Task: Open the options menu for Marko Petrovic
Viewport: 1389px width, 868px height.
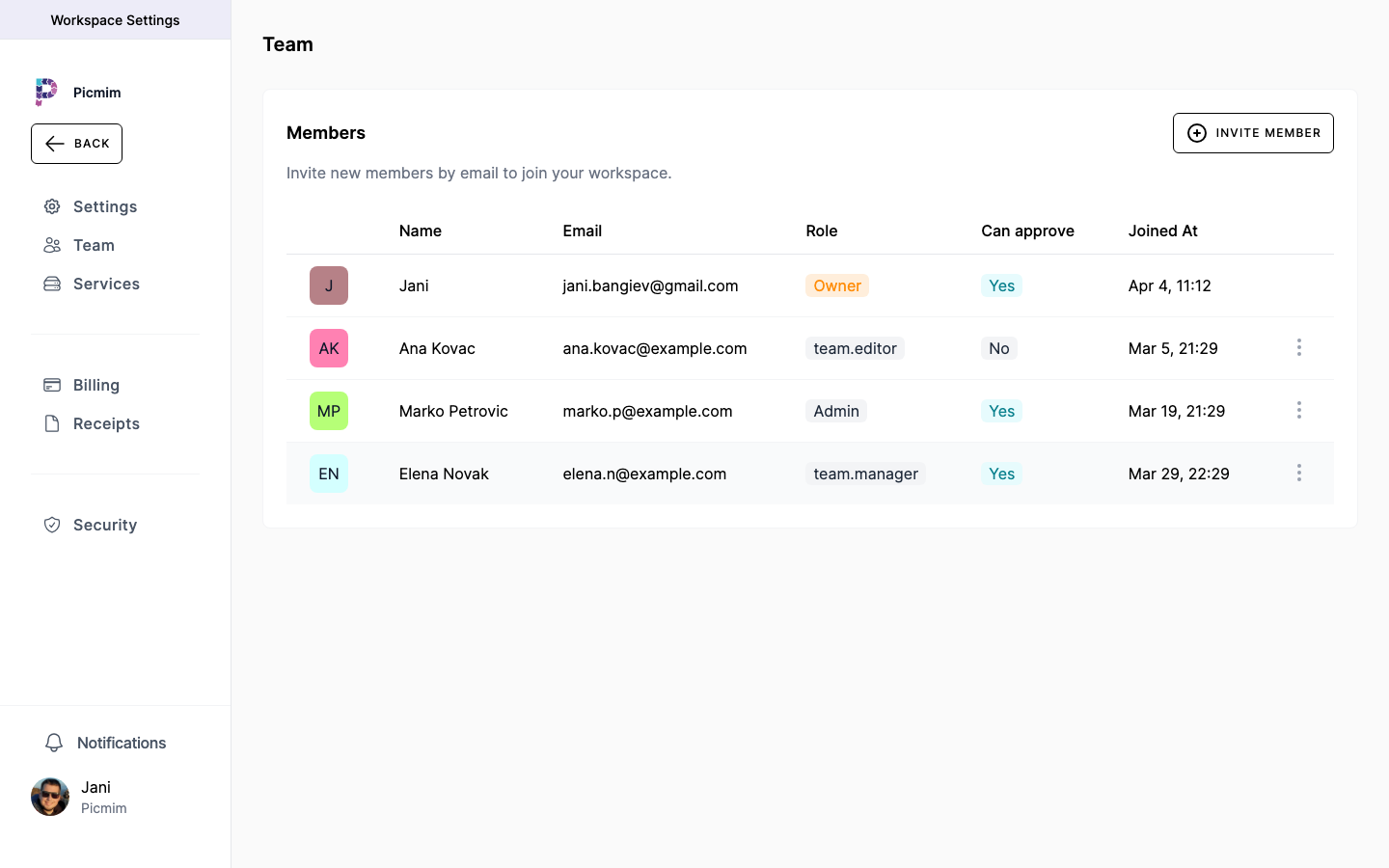Action: pos(1299,410)
